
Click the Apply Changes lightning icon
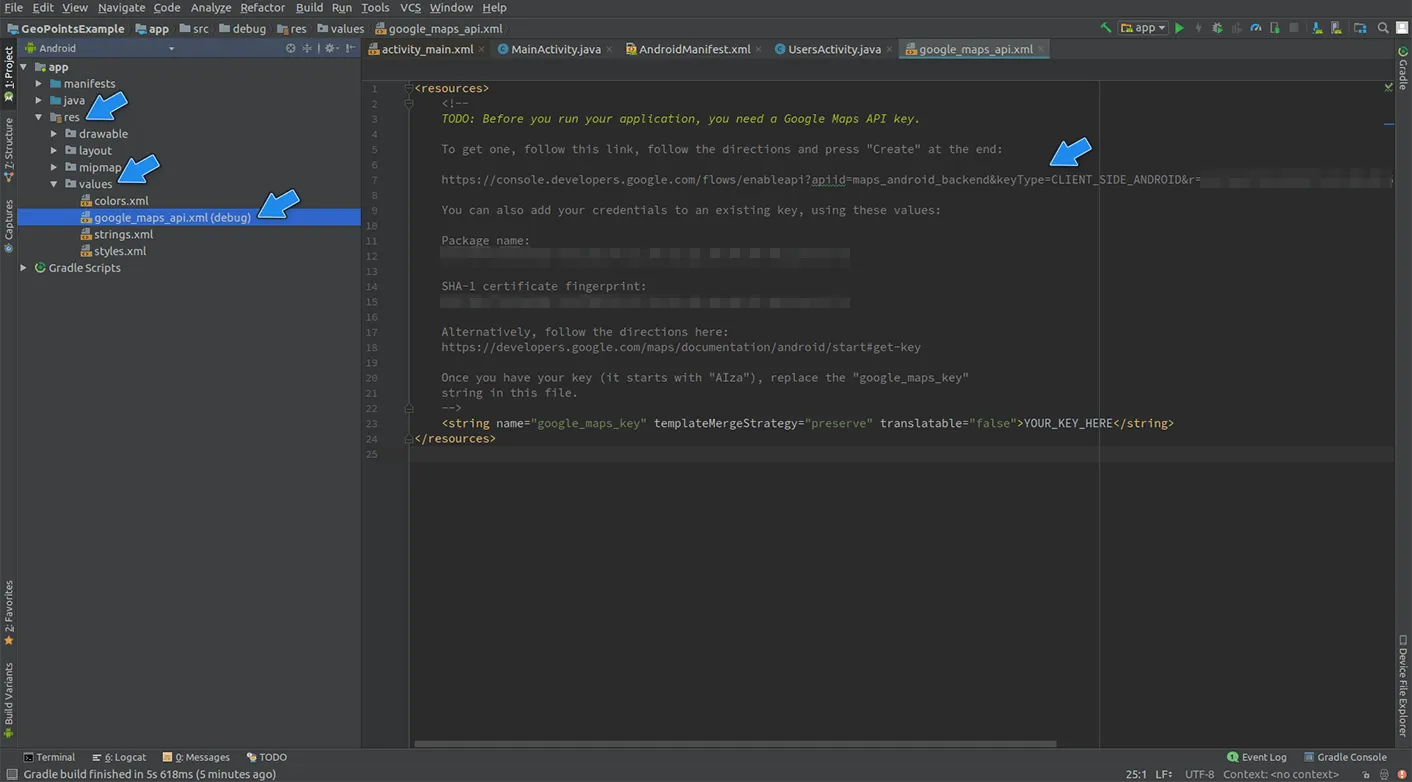1199,28
